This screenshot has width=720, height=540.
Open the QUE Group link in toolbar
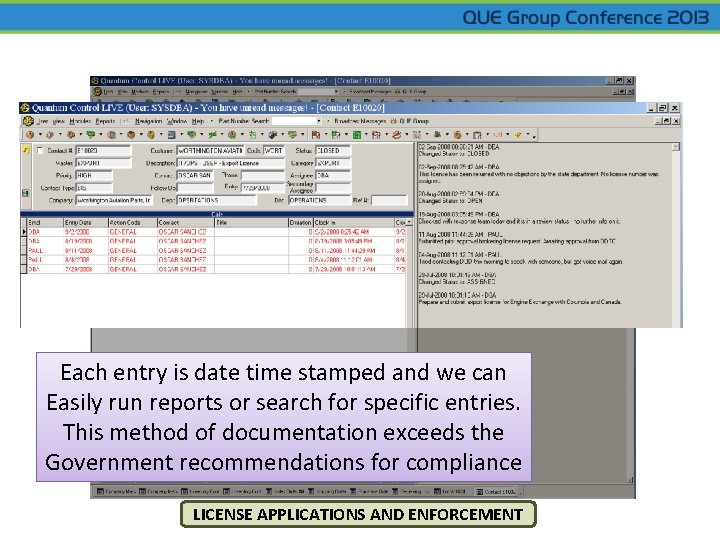(410, 121)
